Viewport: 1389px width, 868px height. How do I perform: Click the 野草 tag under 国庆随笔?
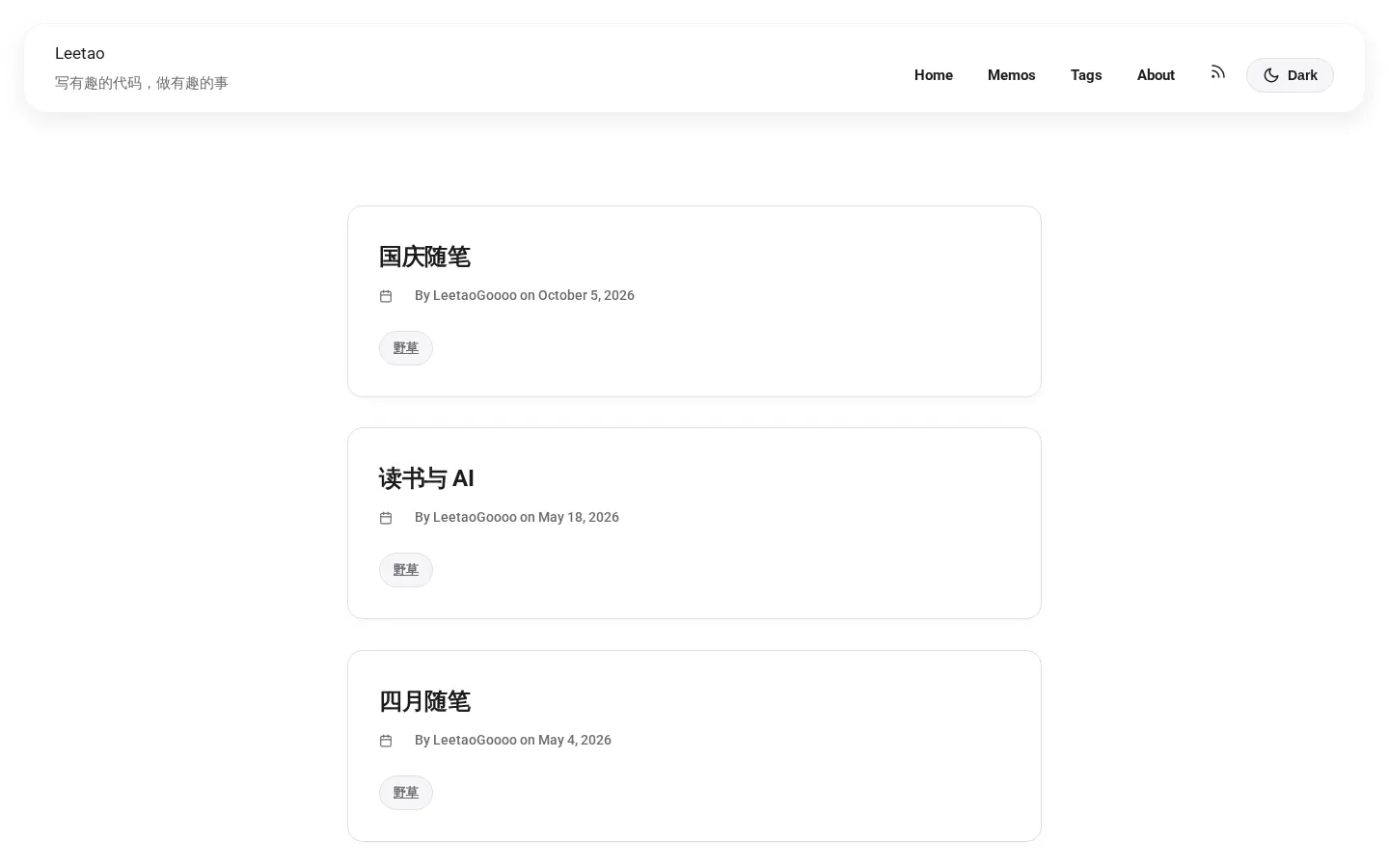pos(406,348)
